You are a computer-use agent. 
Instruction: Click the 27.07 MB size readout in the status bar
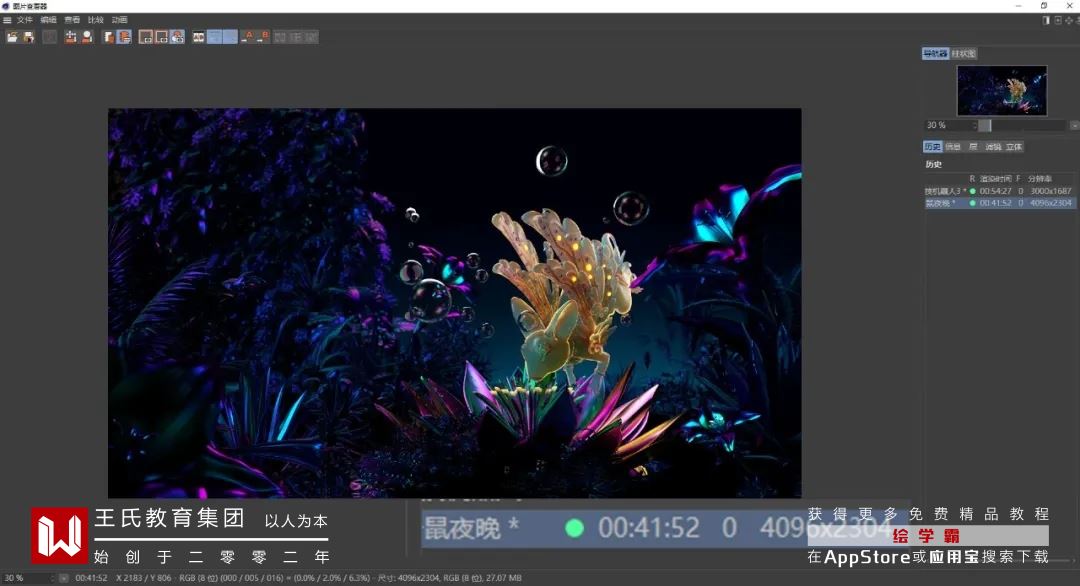point(503,578)
